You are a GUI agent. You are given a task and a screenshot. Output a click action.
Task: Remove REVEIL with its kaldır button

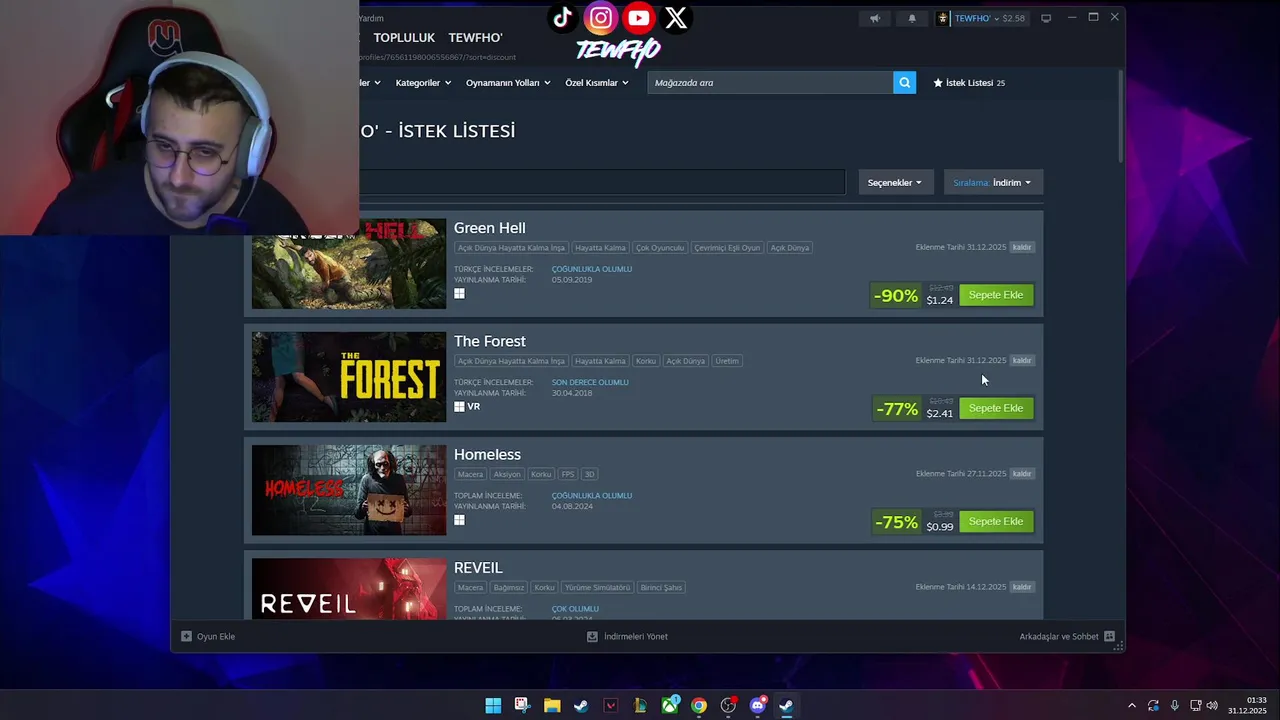(x=1021, y=587)
